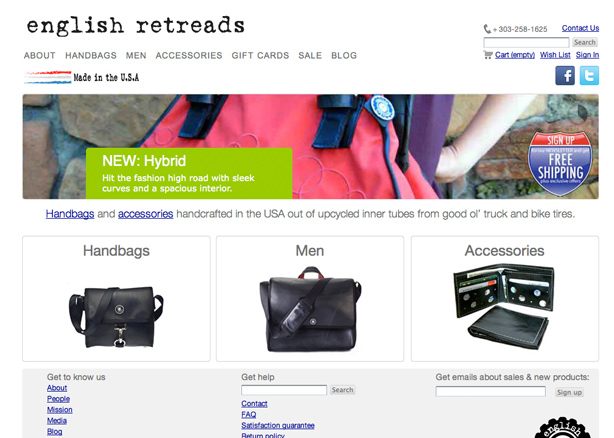614x438 pixels.
Task: Open the Handbags menu item
Action: point(91,56)
